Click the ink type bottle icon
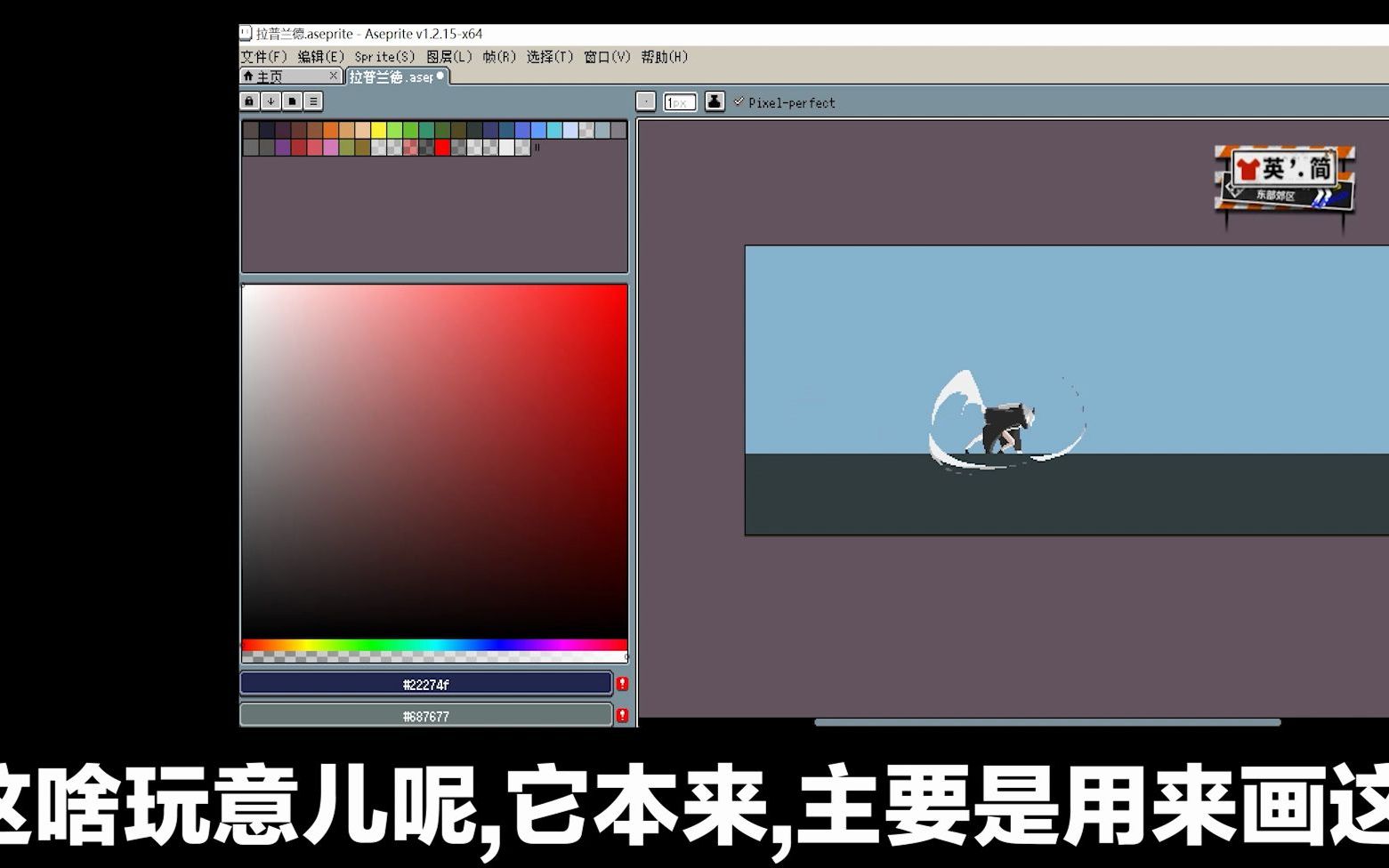 715,102
